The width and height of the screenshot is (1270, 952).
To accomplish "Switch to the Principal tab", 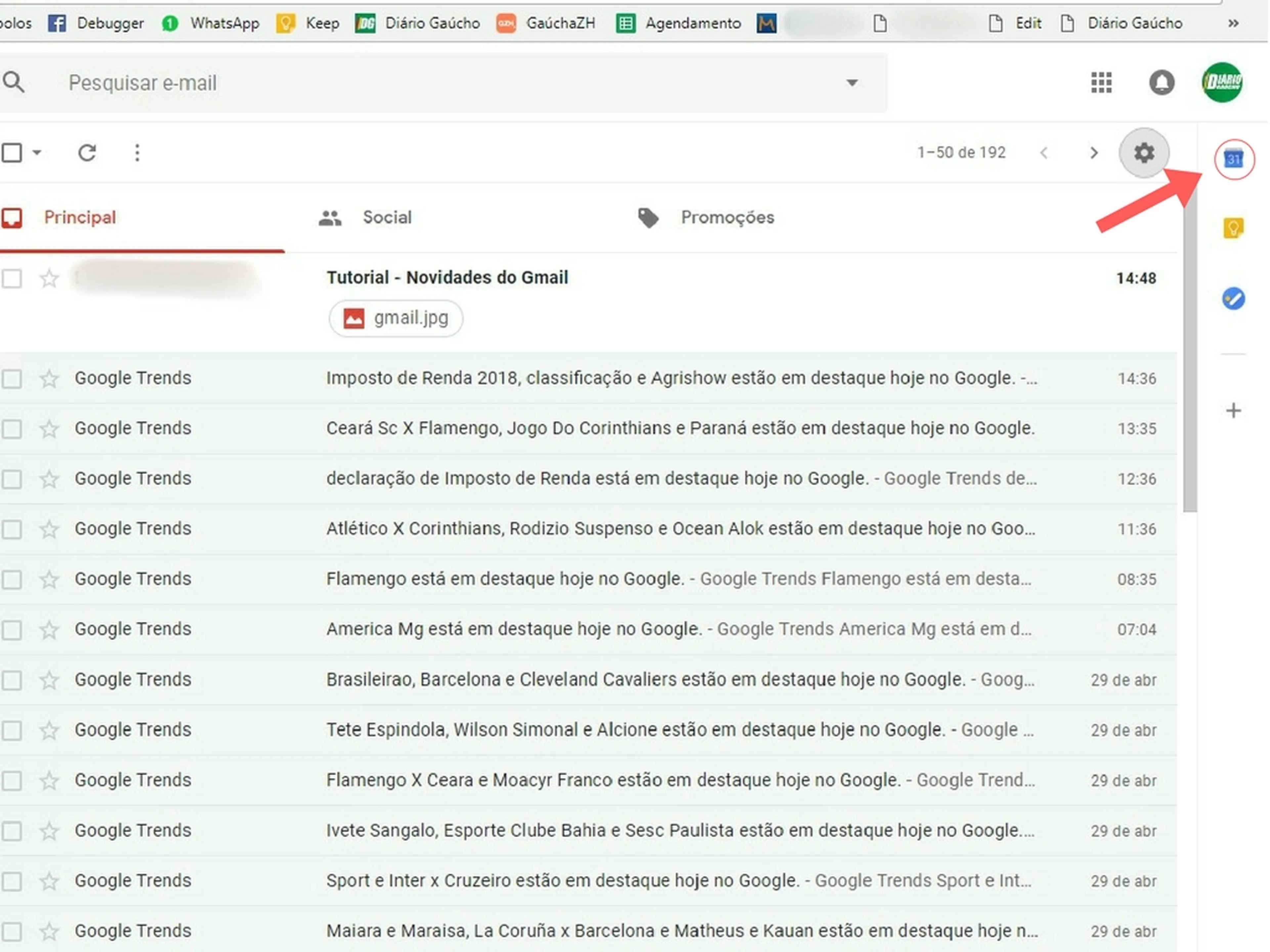I will (x=143, y=218).
